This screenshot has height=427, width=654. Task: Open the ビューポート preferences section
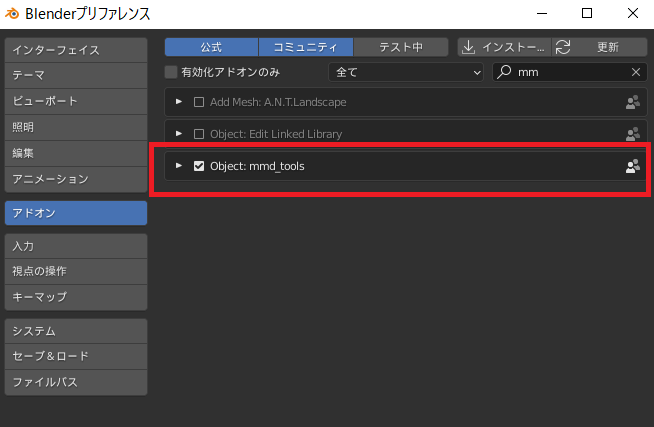[76, 101]
